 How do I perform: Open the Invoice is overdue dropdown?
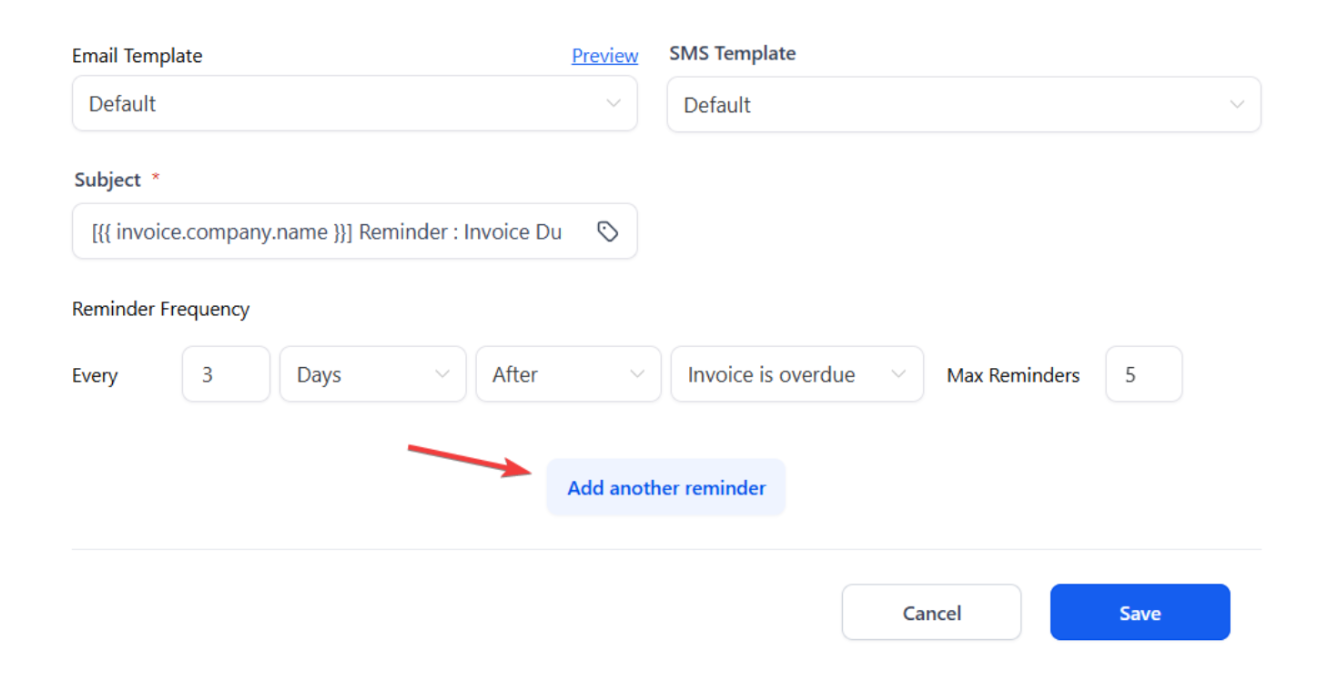[796, 375]
